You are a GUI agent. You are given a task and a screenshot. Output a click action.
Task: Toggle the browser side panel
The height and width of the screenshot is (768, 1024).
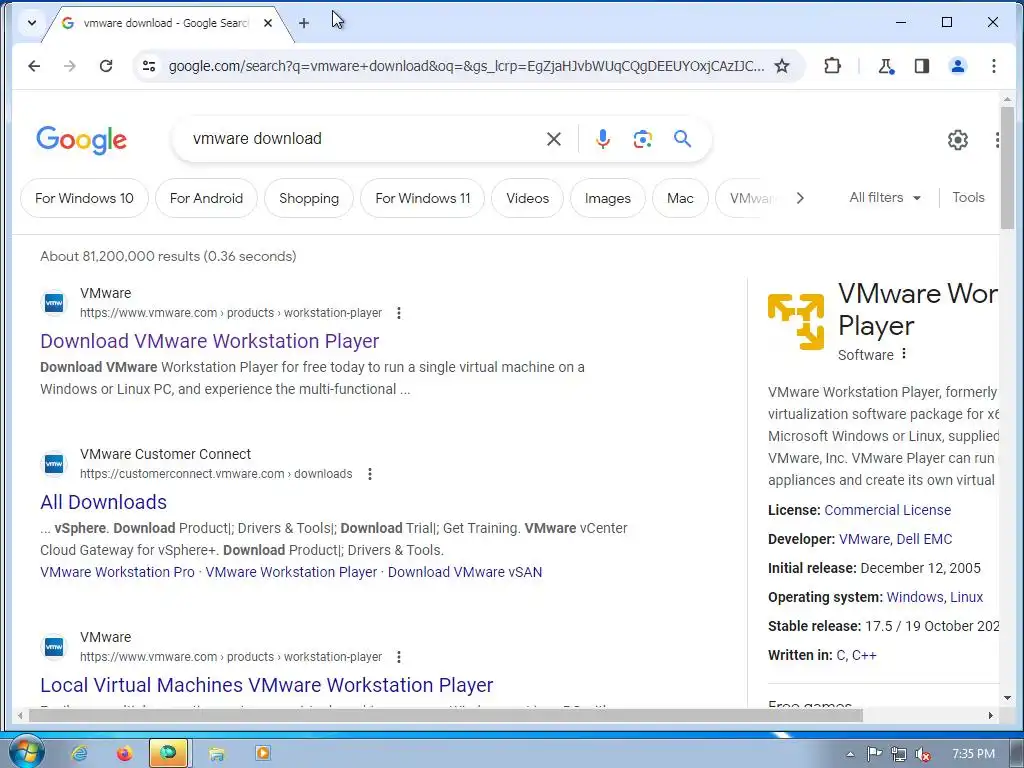921,66
